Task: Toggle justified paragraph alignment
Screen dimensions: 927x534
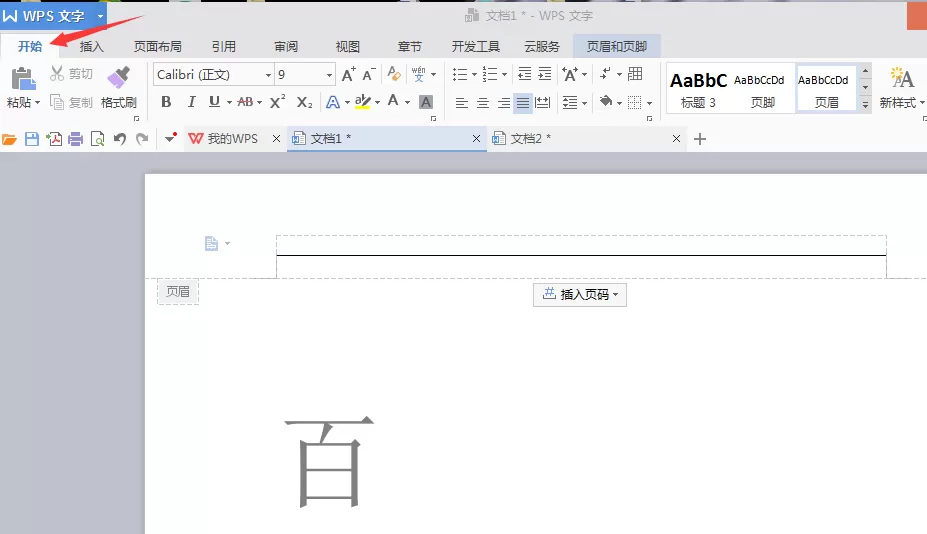Action: click(523, 103)
